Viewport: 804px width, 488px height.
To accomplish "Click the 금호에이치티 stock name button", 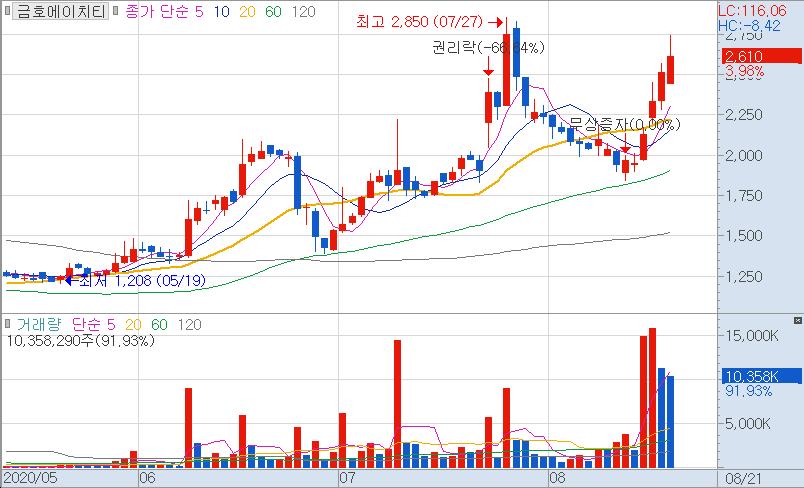I will click(61, 11).
